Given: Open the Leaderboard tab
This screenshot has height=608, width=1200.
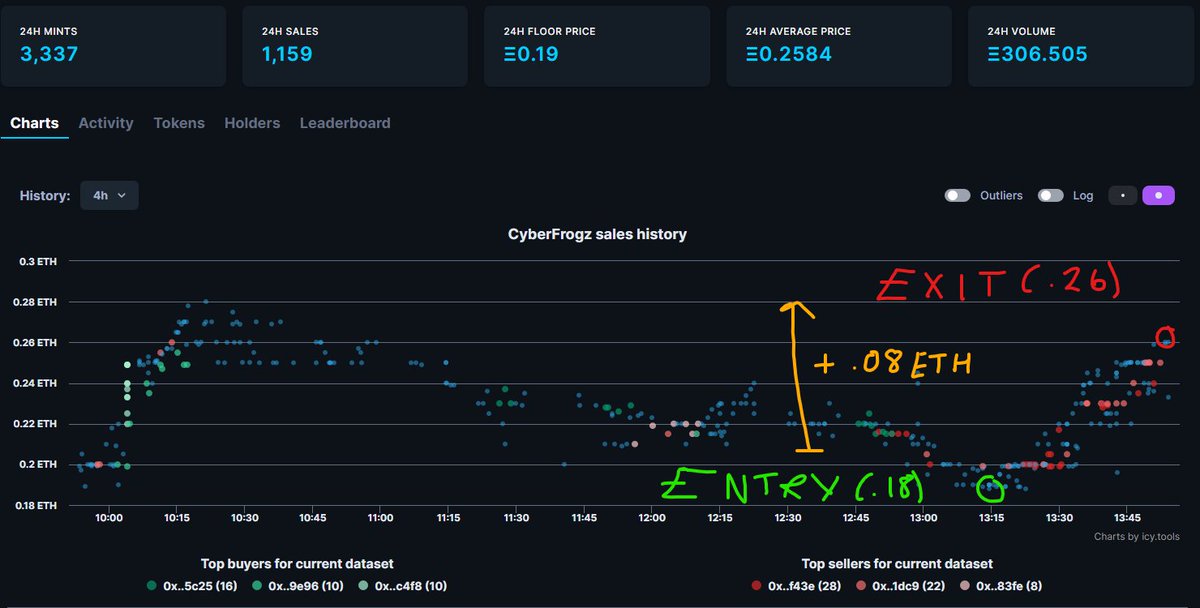Looking at the screenshot, I should [x=345, y=123].
